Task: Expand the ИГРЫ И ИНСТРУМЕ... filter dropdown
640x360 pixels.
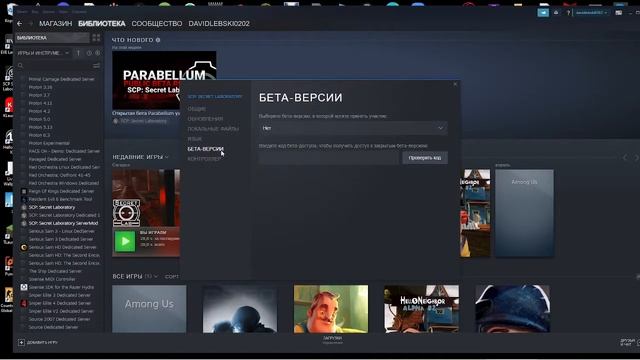Action: click(x=43, y=53)
